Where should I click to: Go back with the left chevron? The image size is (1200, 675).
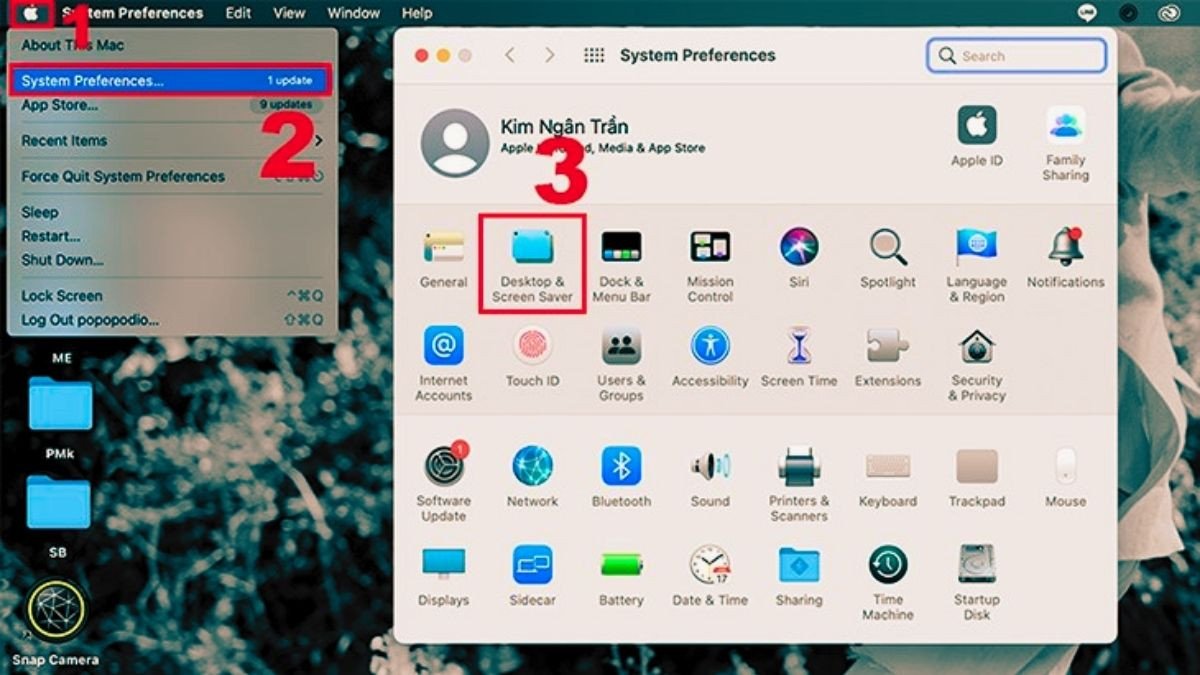coord(510,56)
